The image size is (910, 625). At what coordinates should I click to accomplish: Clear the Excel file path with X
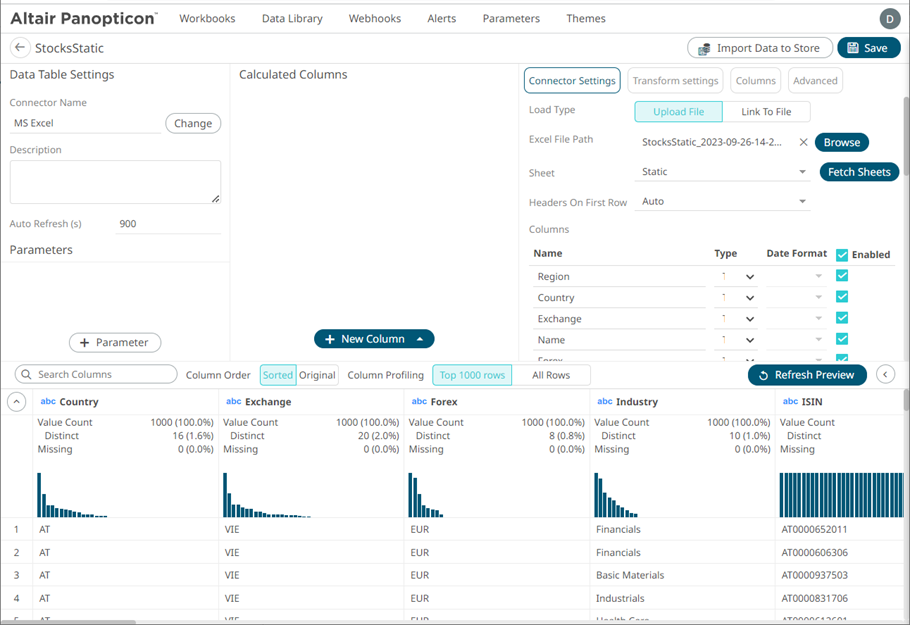click(803, 142)
